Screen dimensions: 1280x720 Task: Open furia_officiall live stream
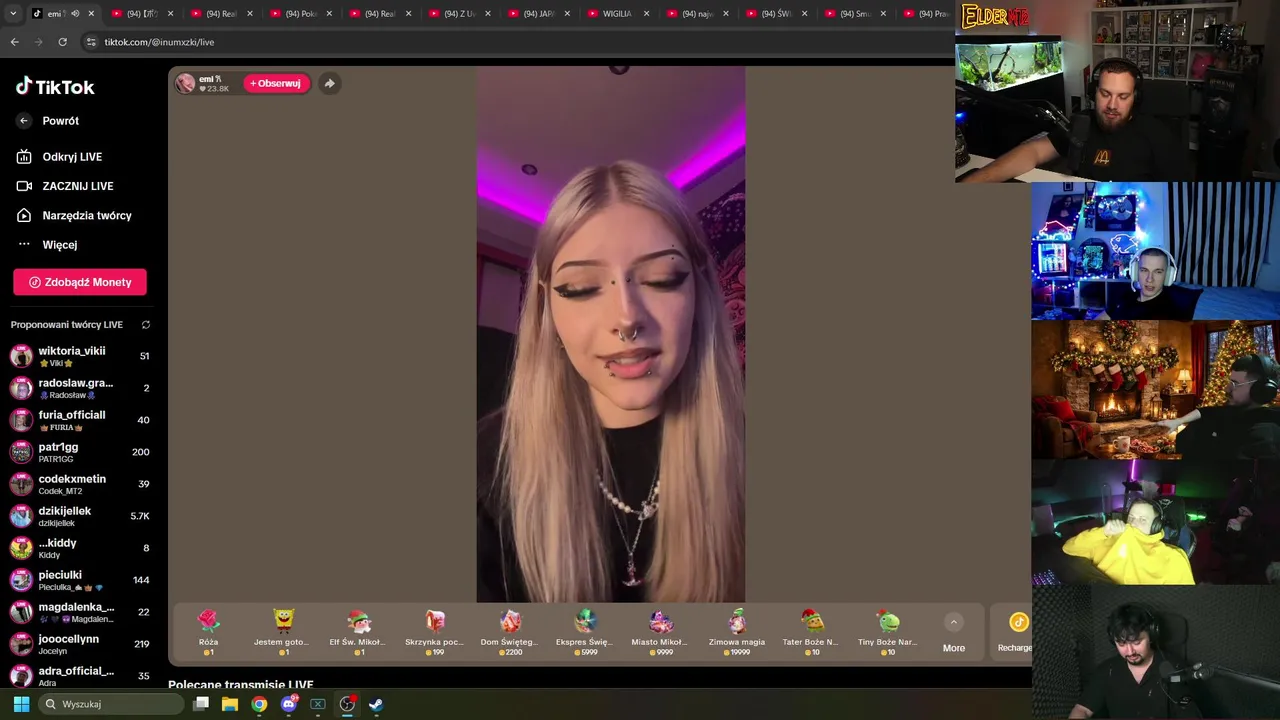[x=80, y=420]
